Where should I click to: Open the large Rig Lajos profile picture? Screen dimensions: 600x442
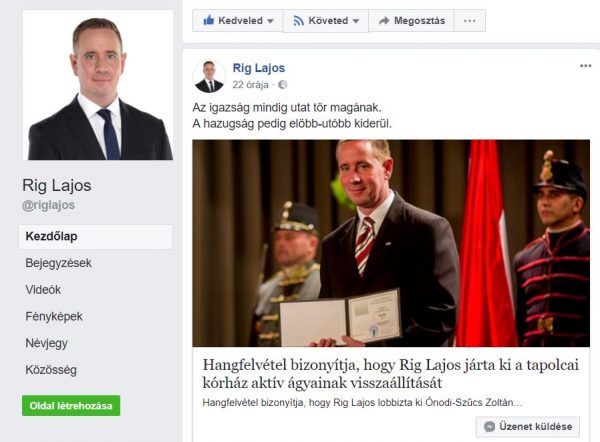[100, 85]
